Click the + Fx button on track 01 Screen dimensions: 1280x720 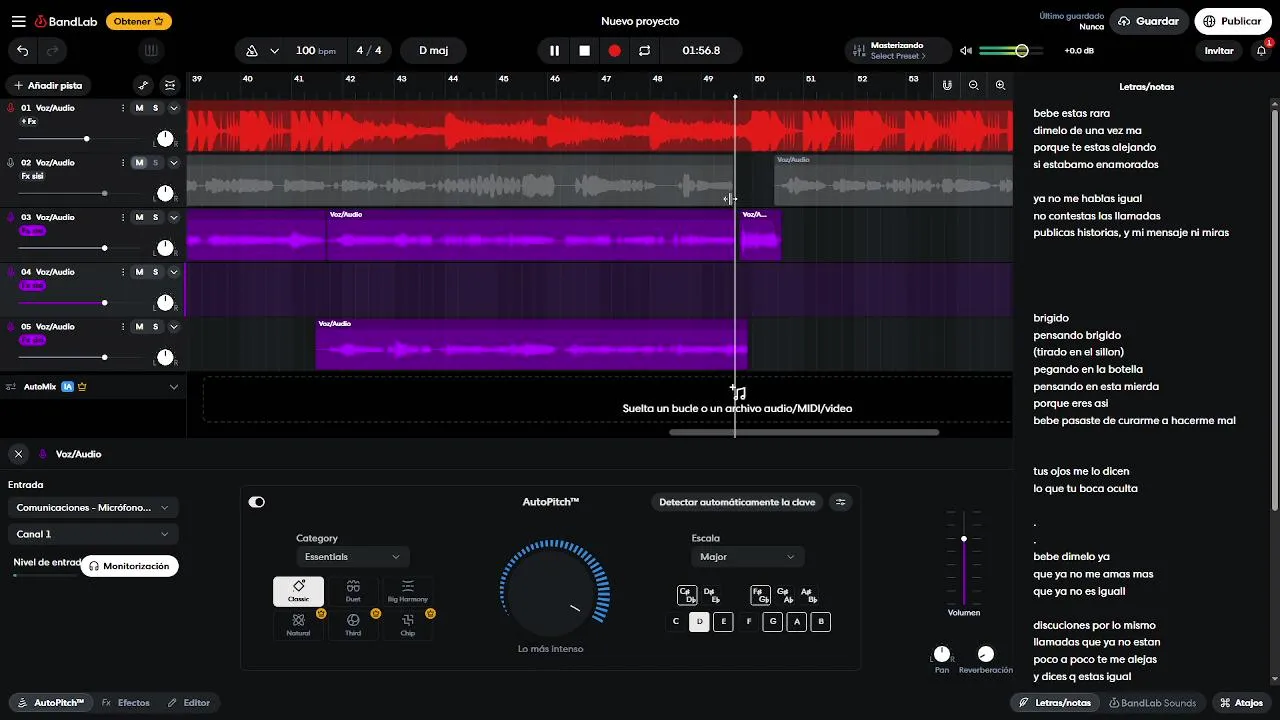(29, 121)
